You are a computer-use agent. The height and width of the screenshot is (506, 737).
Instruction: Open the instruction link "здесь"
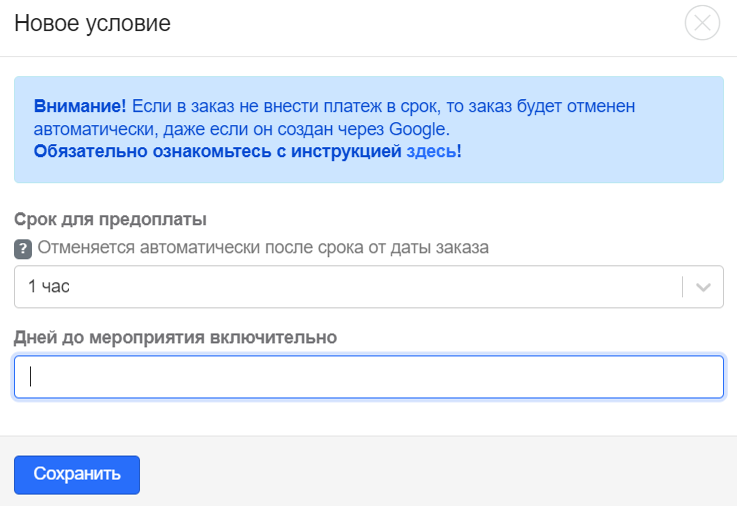[x=431, y=152]
